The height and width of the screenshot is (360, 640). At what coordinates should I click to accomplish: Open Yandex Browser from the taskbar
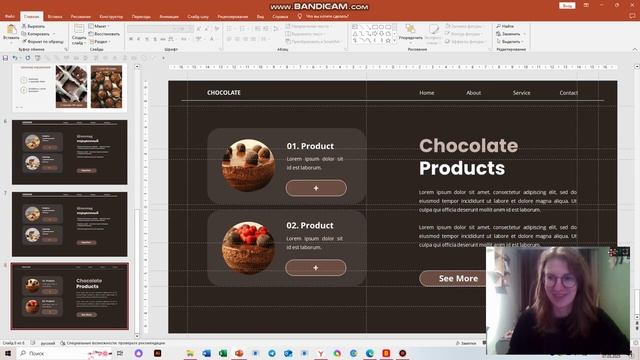coord(321,353)
